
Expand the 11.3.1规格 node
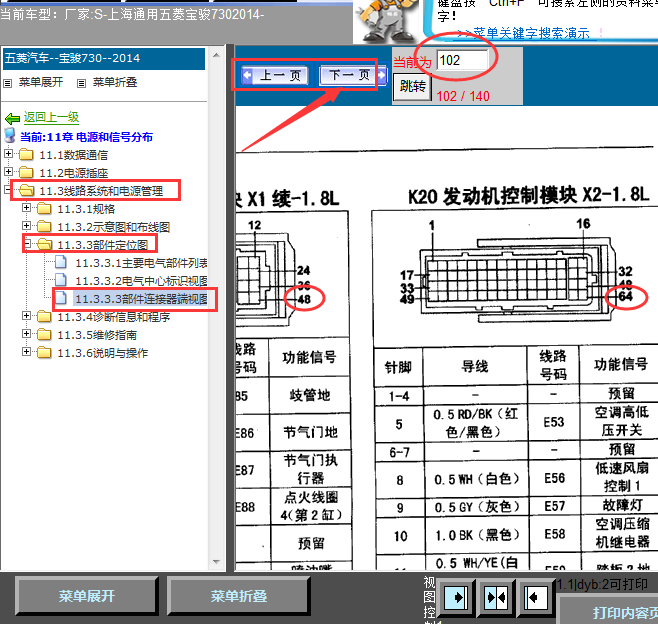26,207
